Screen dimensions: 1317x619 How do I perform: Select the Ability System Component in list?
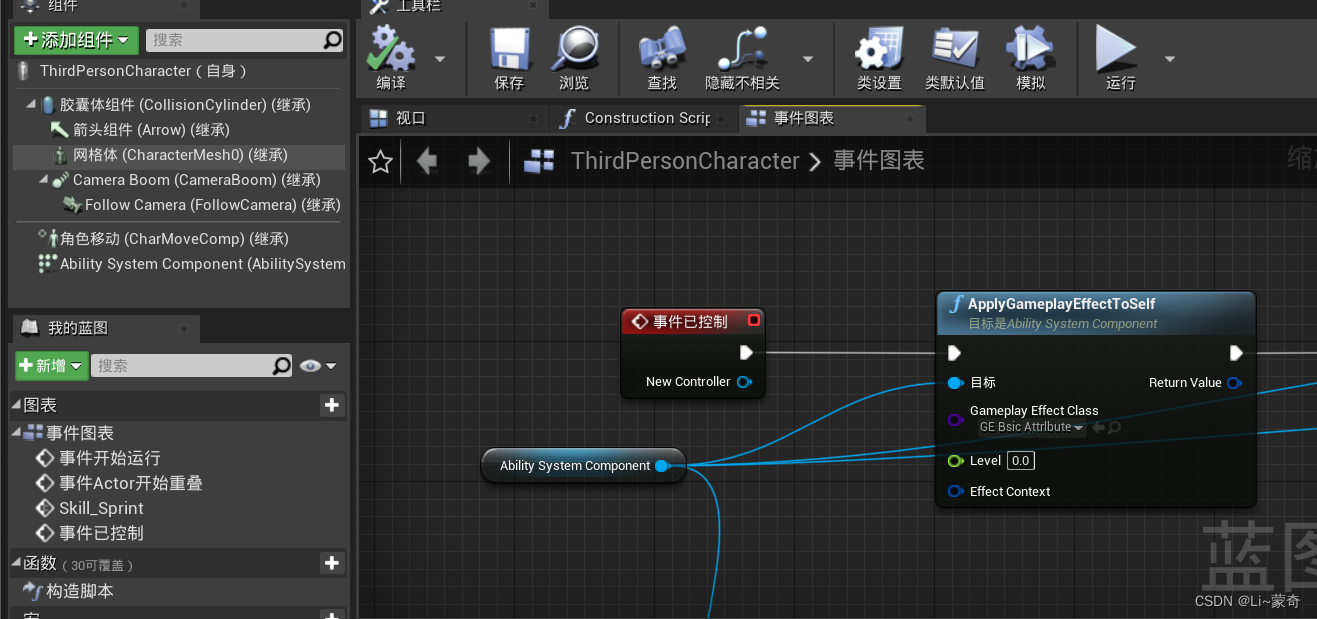202,264
